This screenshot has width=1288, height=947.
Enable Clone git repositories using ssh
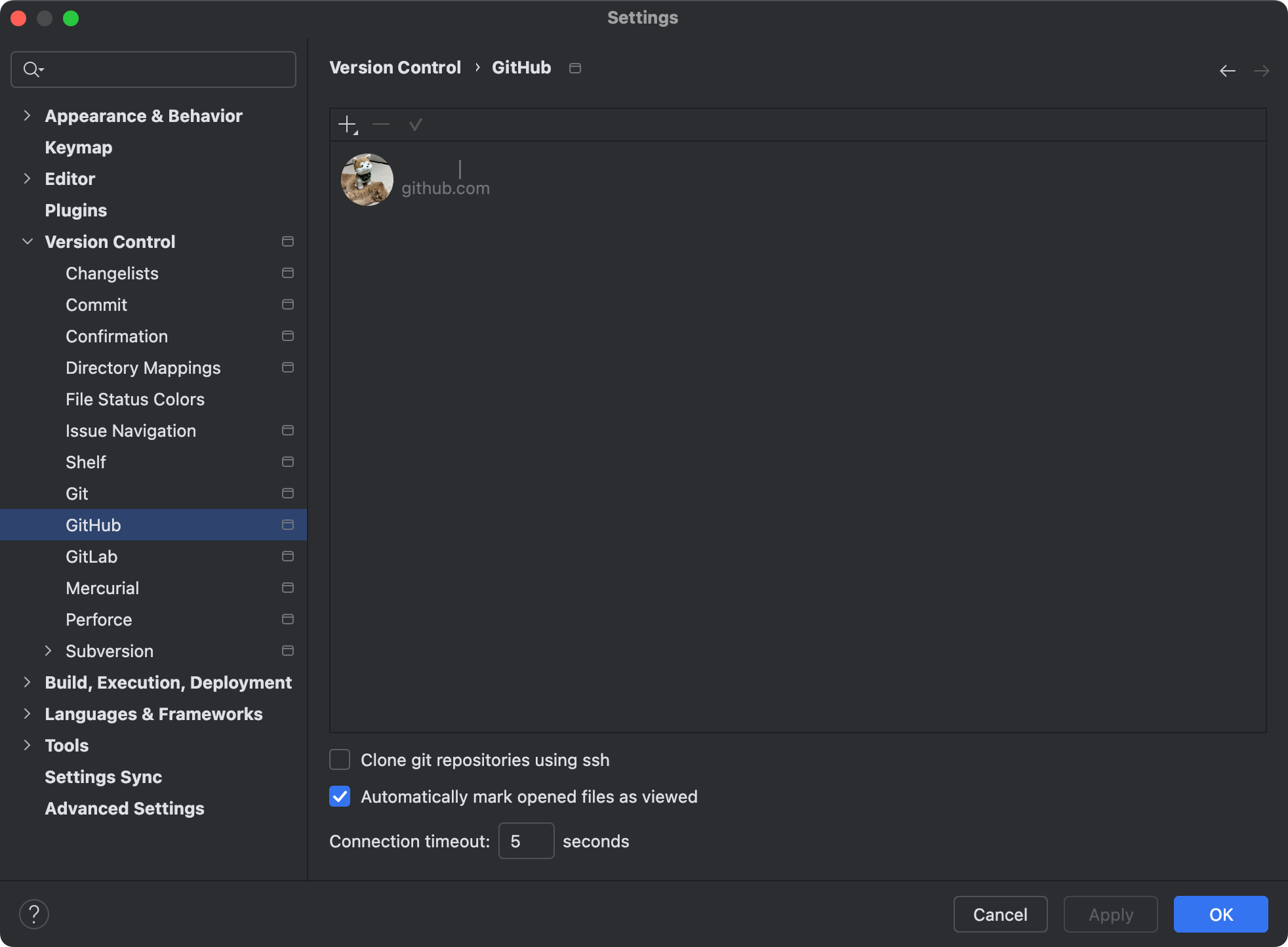340,759
